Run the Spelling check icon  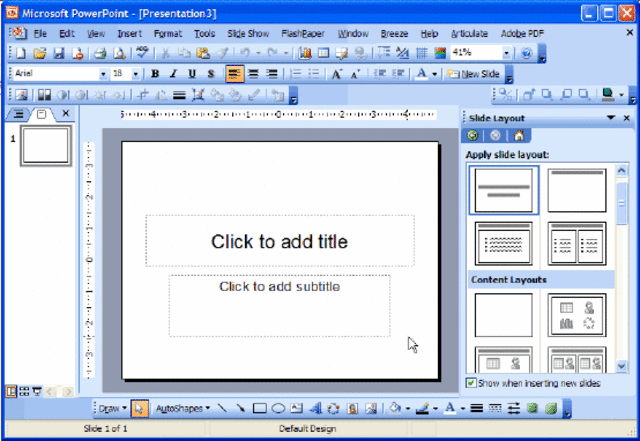[x=142, y=52]
